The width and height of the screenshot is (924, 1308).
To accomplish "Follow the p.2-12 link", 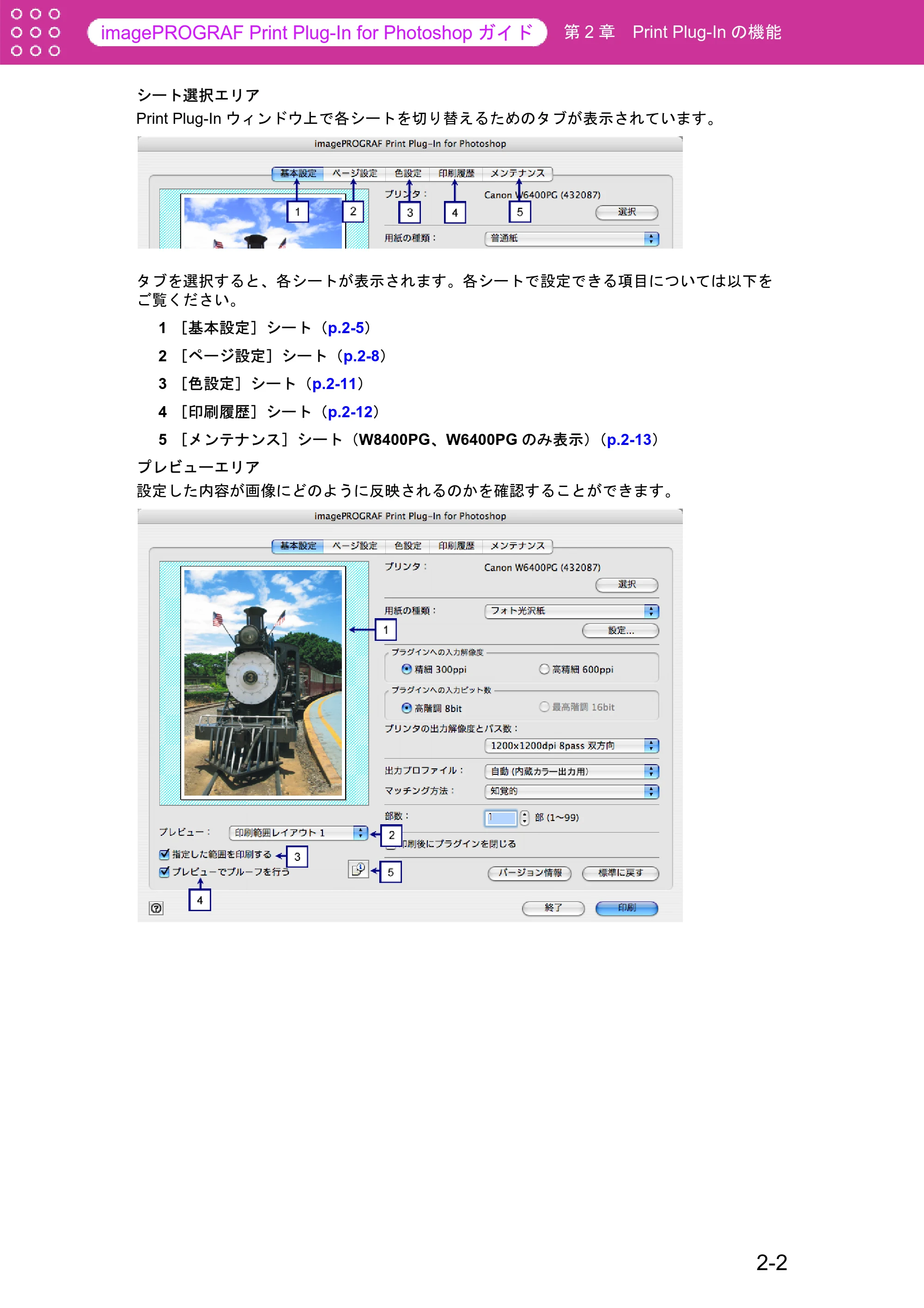I will tap(350, 412).
